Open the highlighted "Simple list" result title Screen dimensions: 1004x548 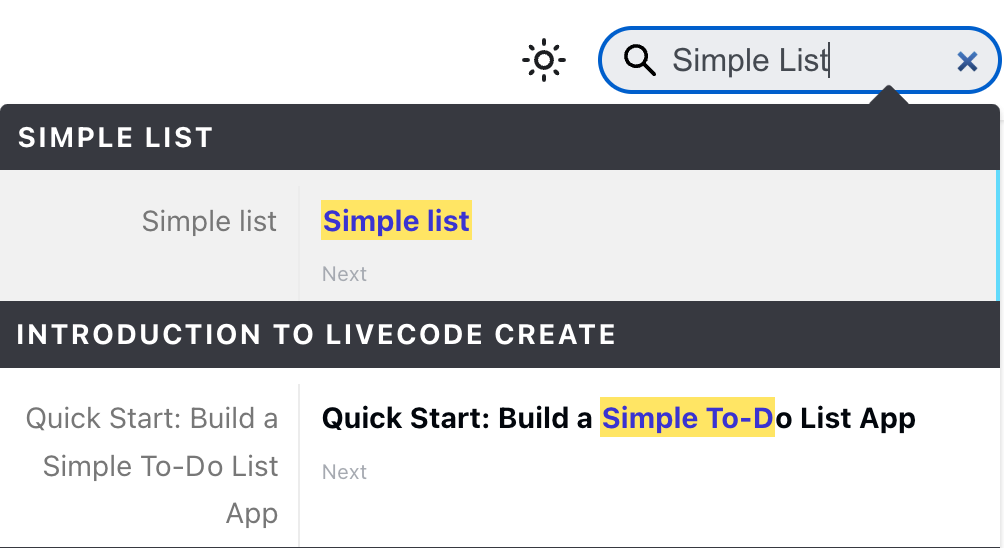(396, 221)
